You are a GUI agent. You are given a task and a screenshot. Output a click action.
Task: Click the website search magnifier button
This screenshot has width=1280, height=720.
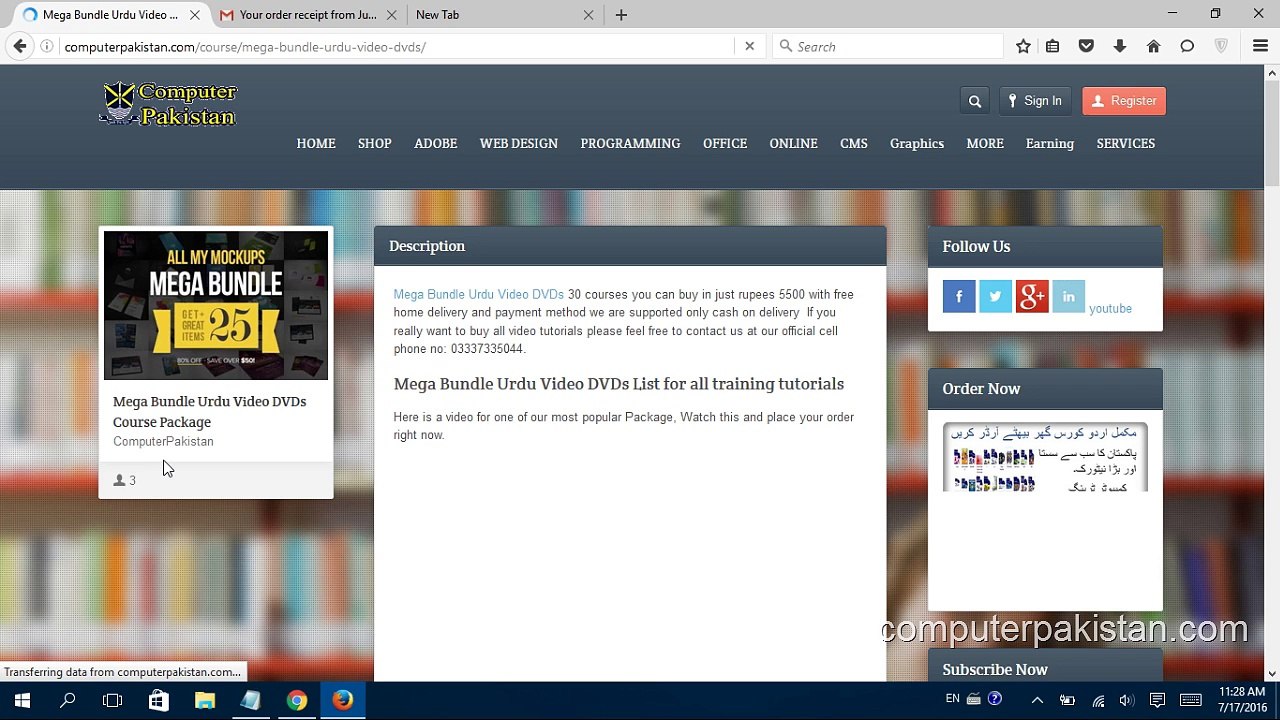pos(975,101)
